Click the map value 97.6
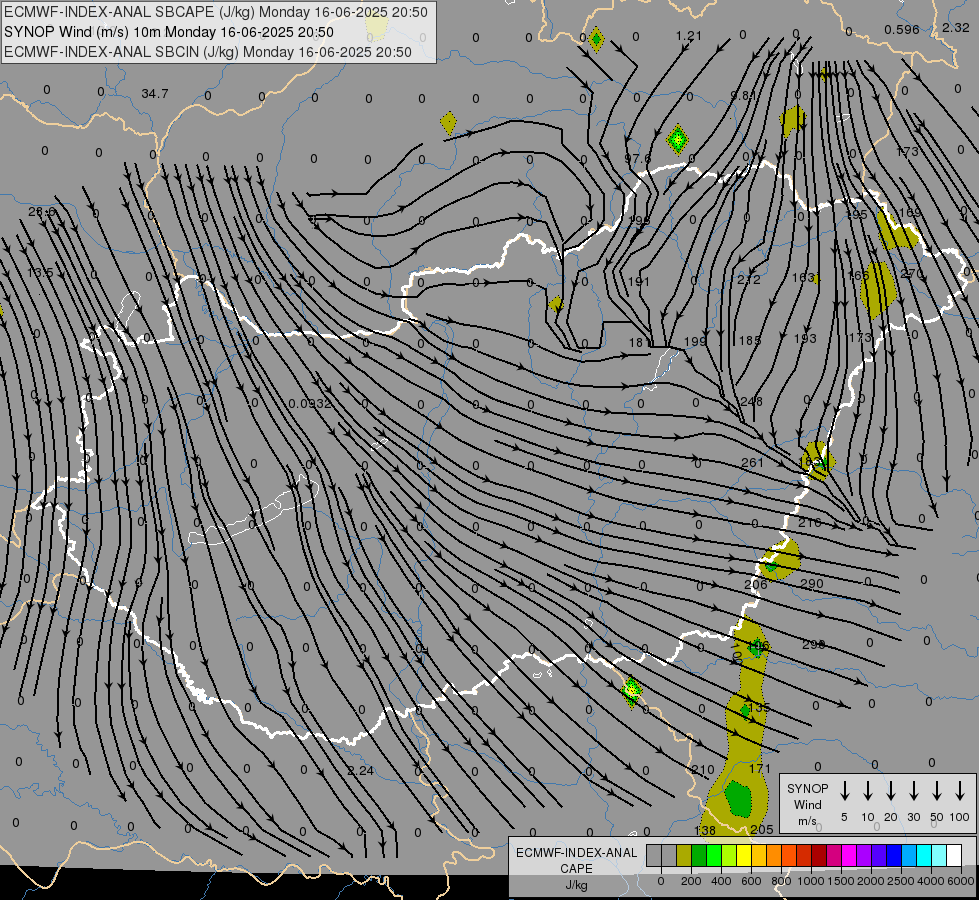This screenshot has width=979, height=900. (x=638, y=159)
